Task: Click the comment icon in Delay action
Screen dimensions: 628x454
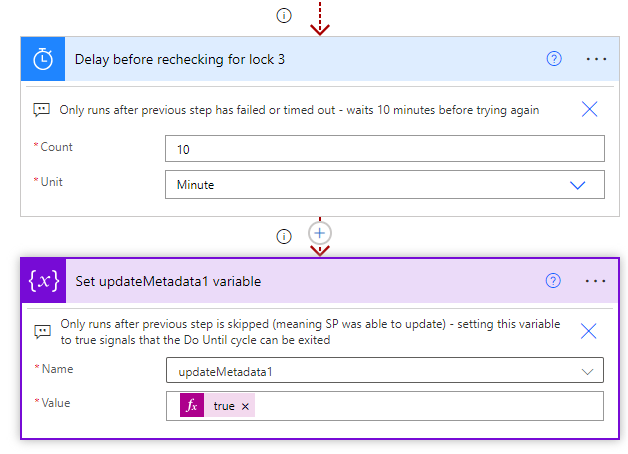Action: pos(42,110)
